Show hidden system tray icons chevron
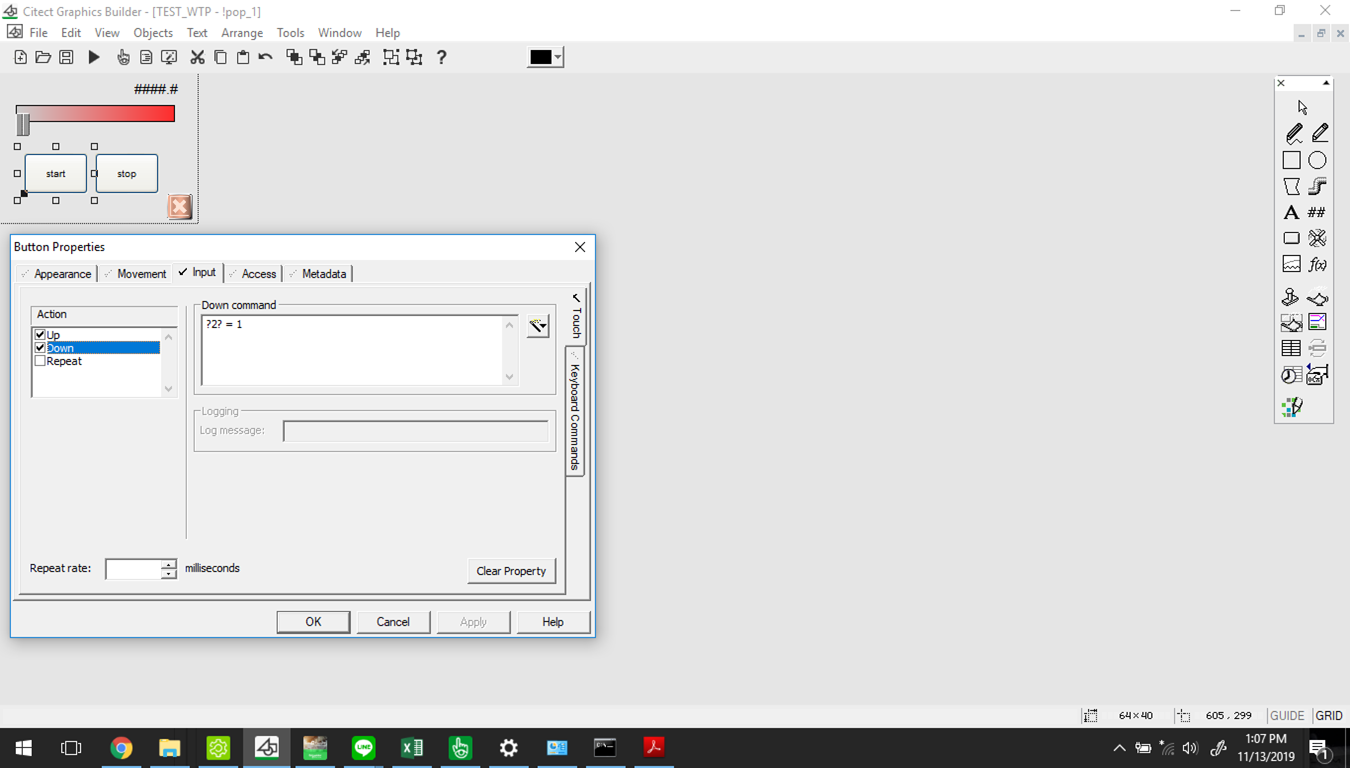Viewport: 1350px width, 768px height. pos(1119,748)
